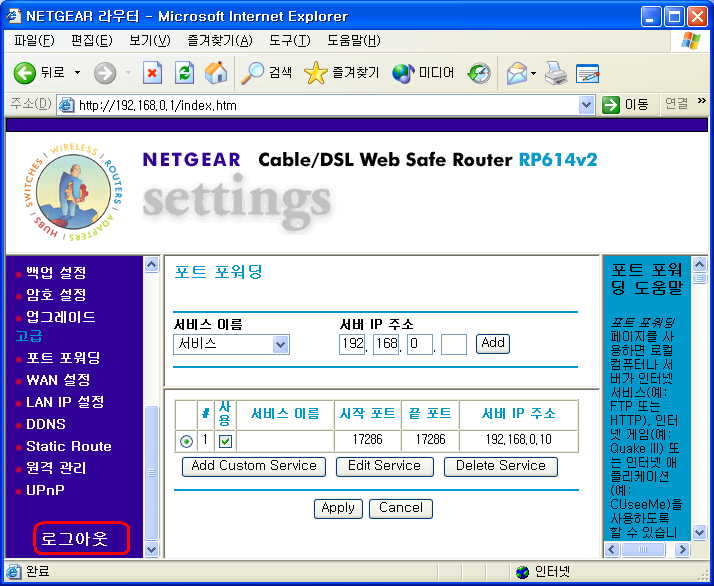Open the LAN IP 설정 sidebar link
The image size is (714, 586).
click(65, 402)
